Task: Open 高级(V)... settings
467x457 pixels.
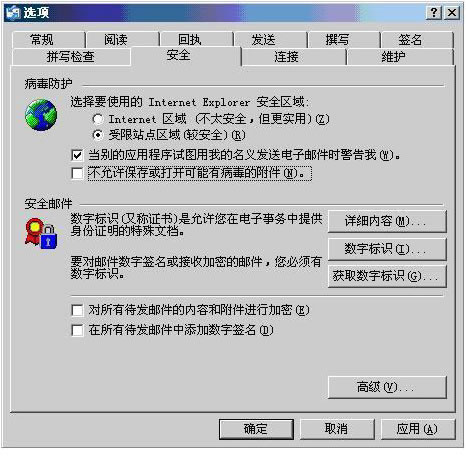Action: pos(387,387)
